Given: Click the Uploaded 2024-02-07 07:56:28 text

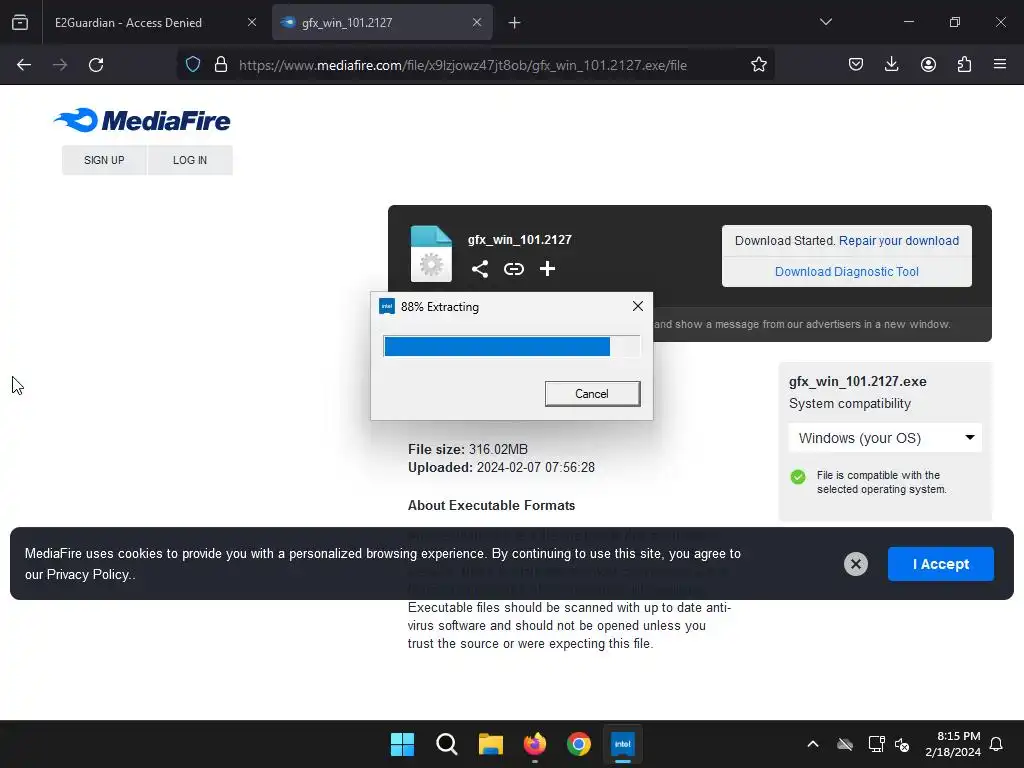Looking at the screenshot, I should click(x=501, y=468).
